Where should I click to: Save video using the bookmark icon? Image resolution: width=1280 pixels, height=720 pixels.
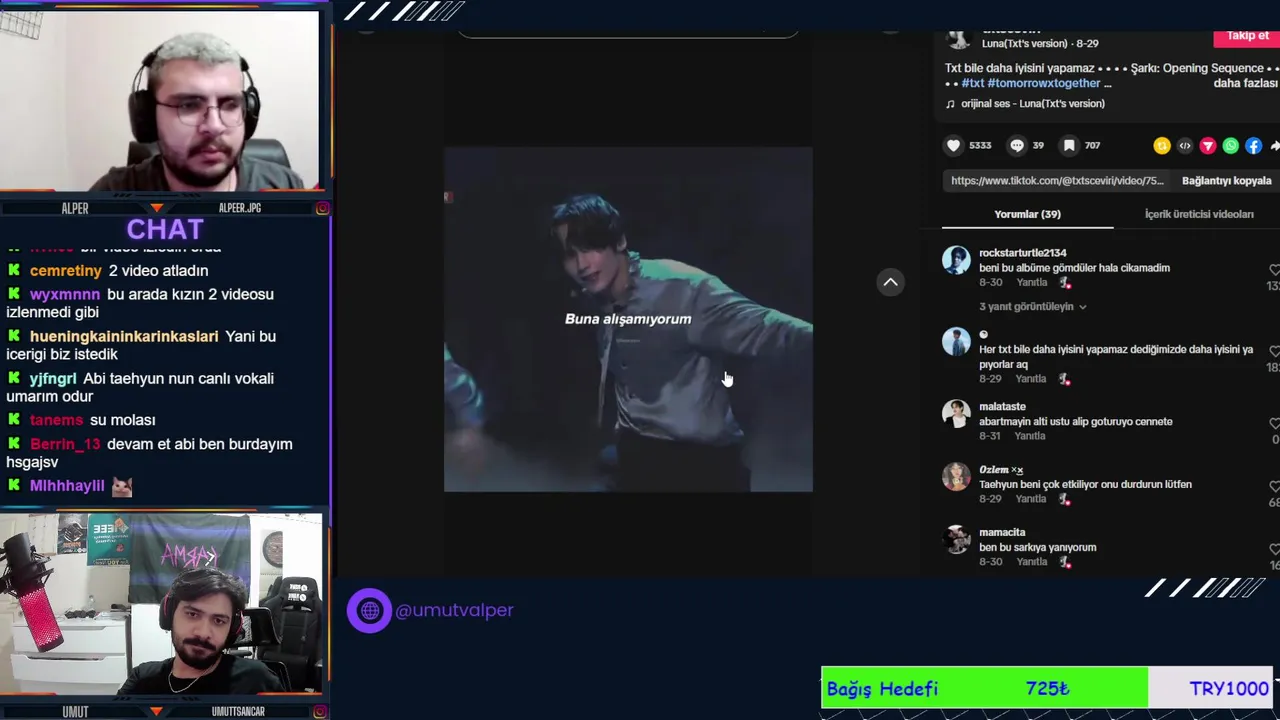pyautogui.click(x=1069, y=146)
